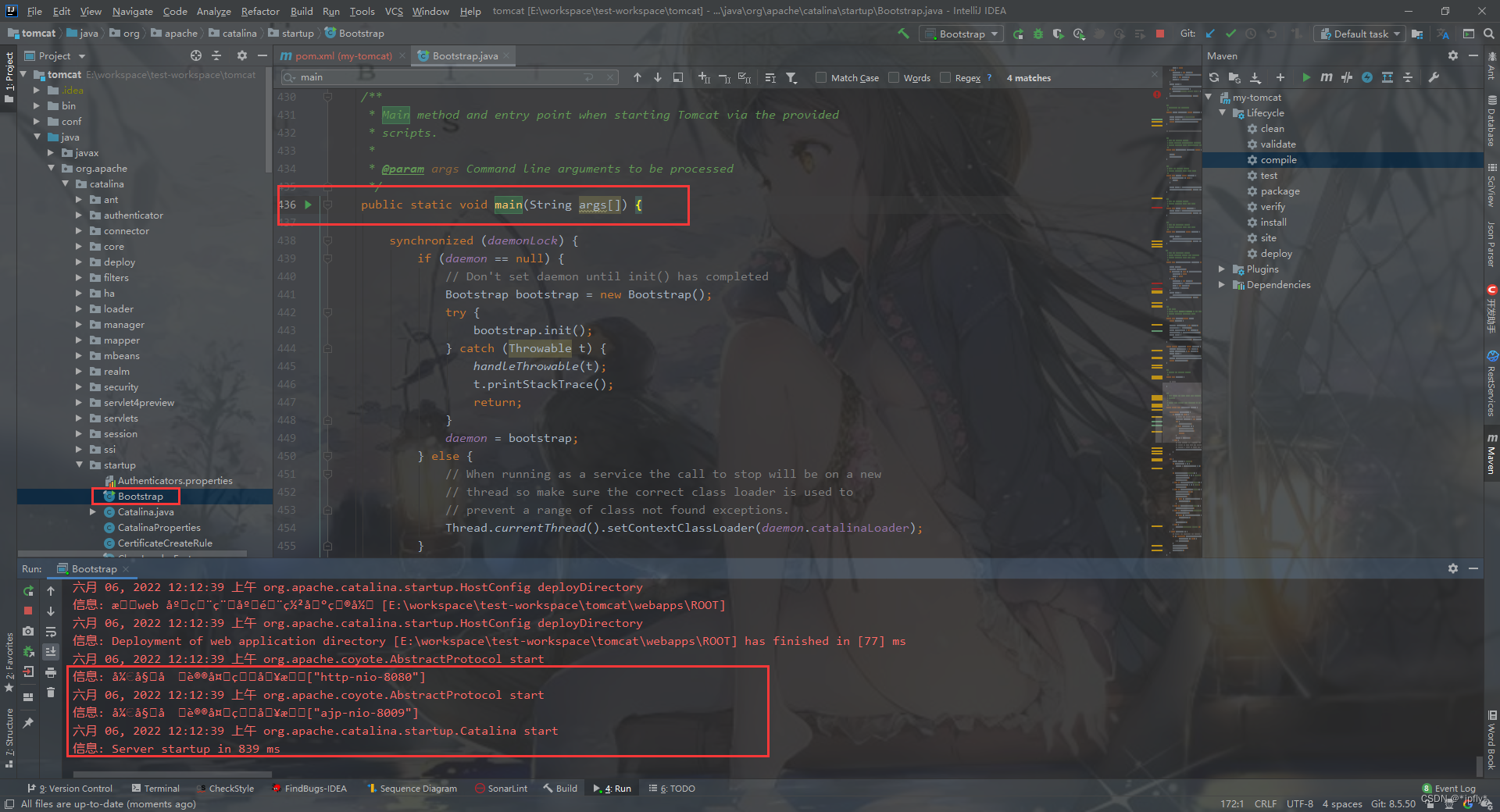Go to next search occurrence arrow
Image resolution: width=1500 pixels, height=812 pixels.
click(x=658, y=77)
